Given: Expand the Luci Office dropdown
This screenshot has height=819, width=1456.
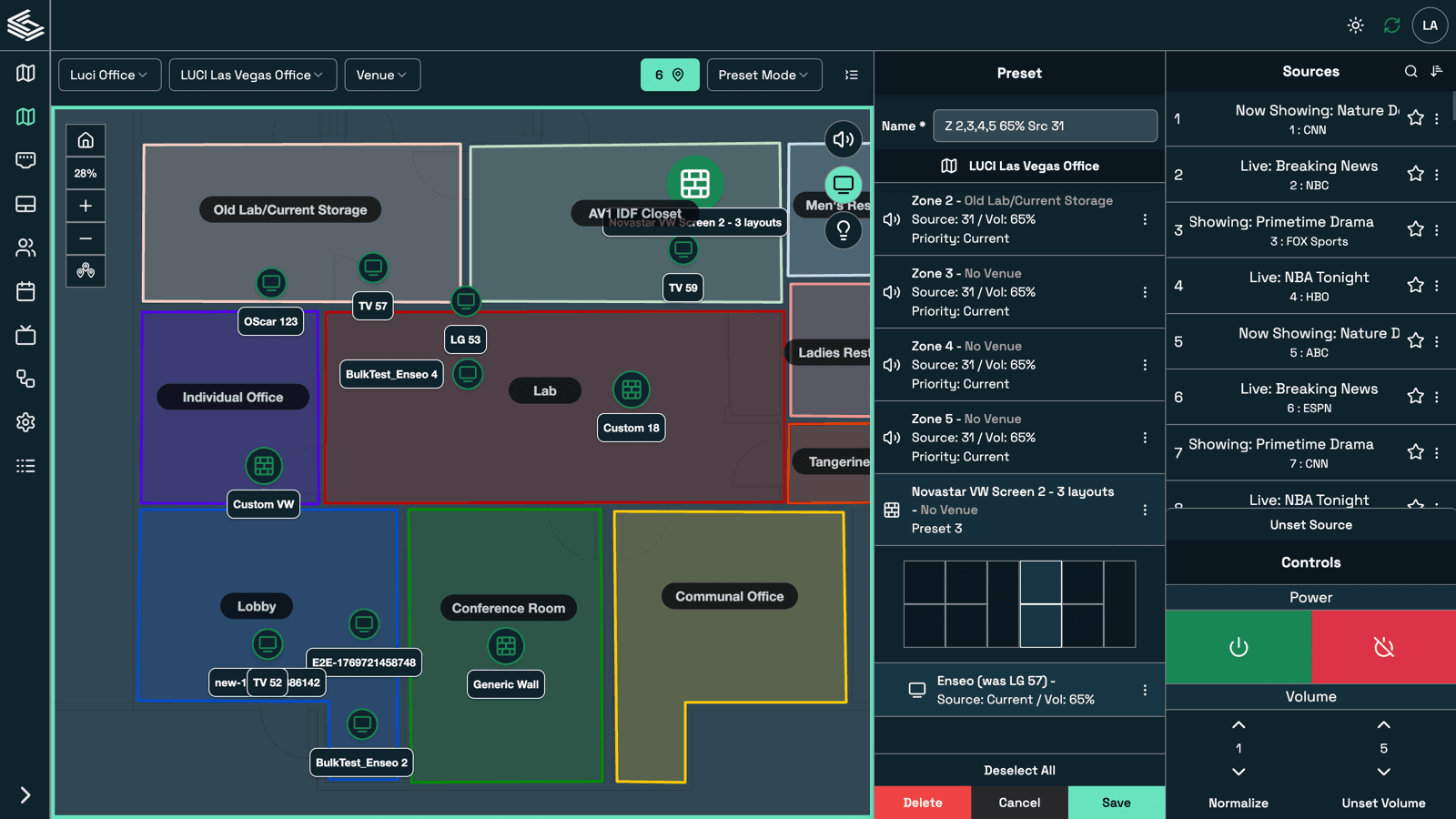Looking at the screenshot, I should coord(109,75).
